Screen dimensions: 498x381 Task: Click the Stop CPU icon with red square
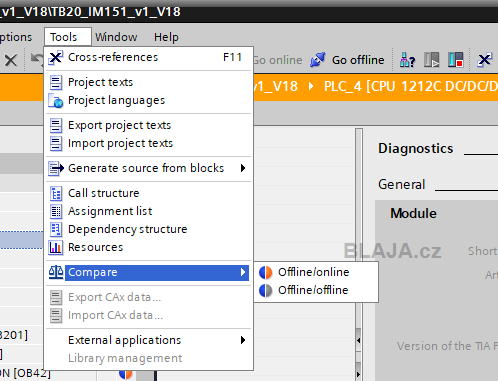pyautogui.click(x=456, y=60)
